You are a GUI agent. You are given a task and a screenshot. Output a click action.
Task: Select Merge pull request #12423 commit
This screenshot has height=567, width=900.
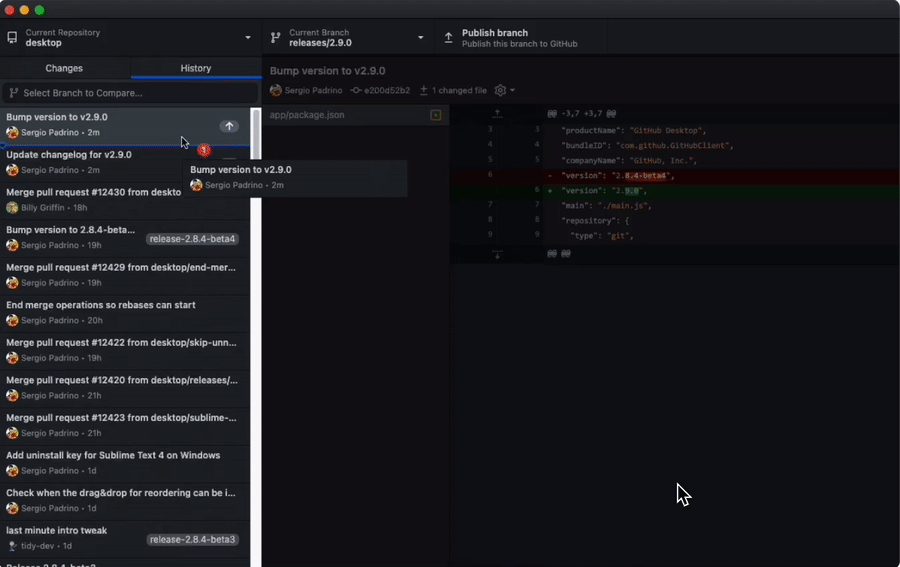125,425
